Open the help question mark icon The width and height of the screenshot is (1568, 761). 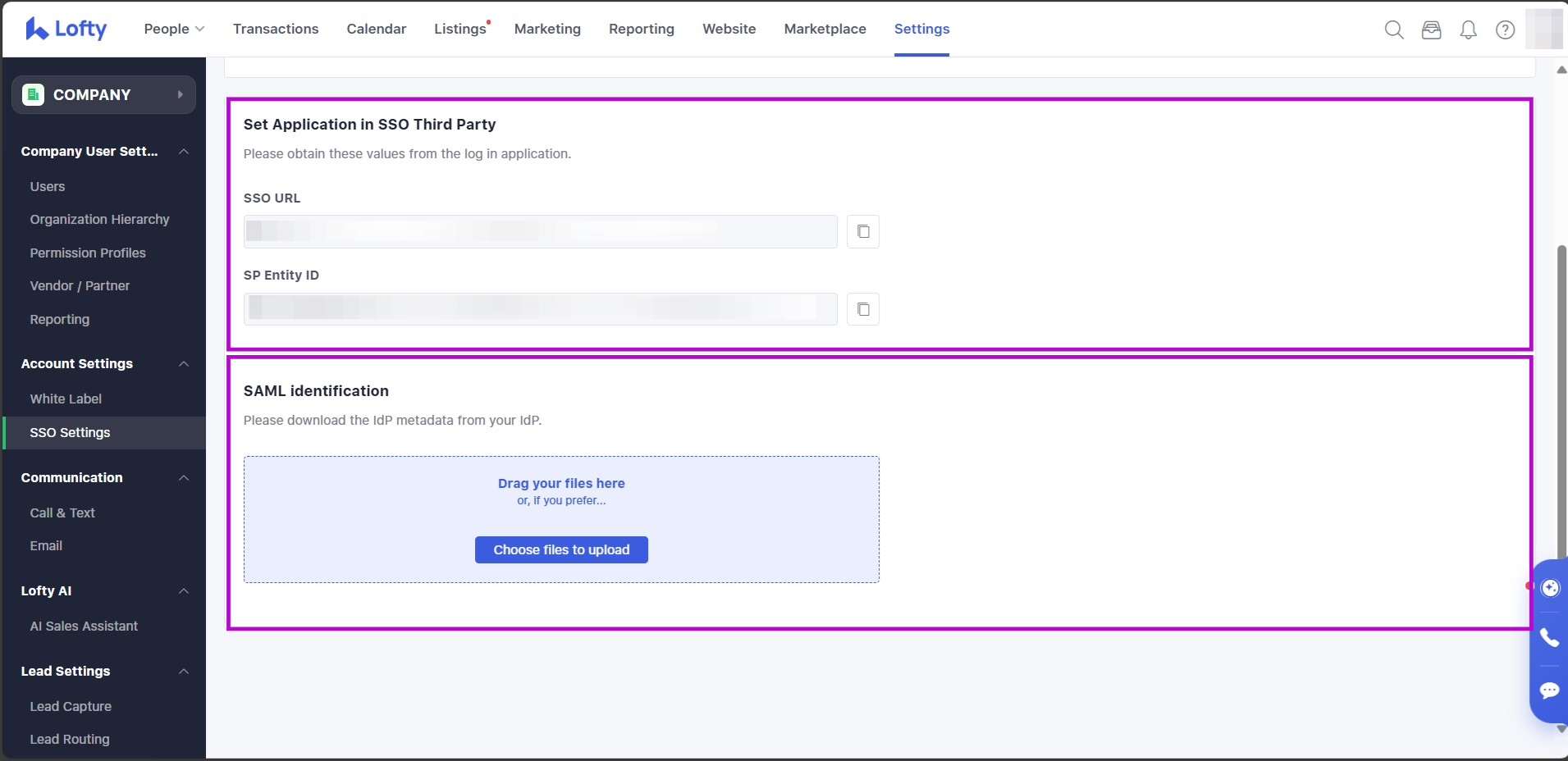1505,30
